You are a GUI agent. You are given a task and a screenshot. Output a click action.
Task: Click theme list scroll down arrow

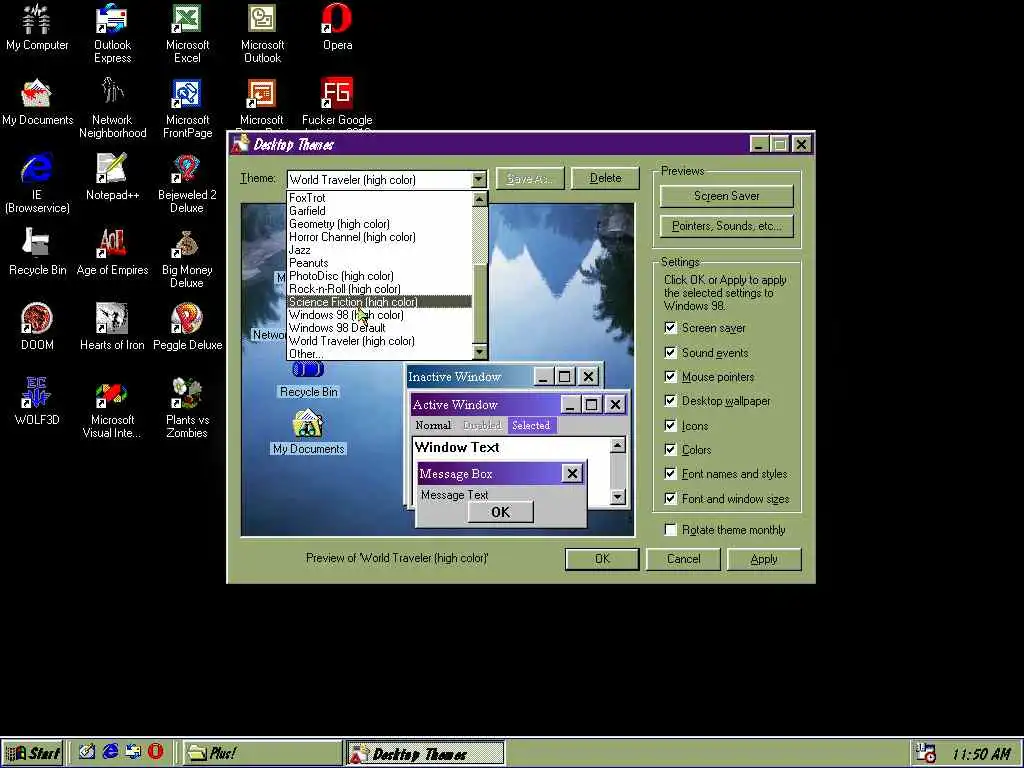coord(480,353)
